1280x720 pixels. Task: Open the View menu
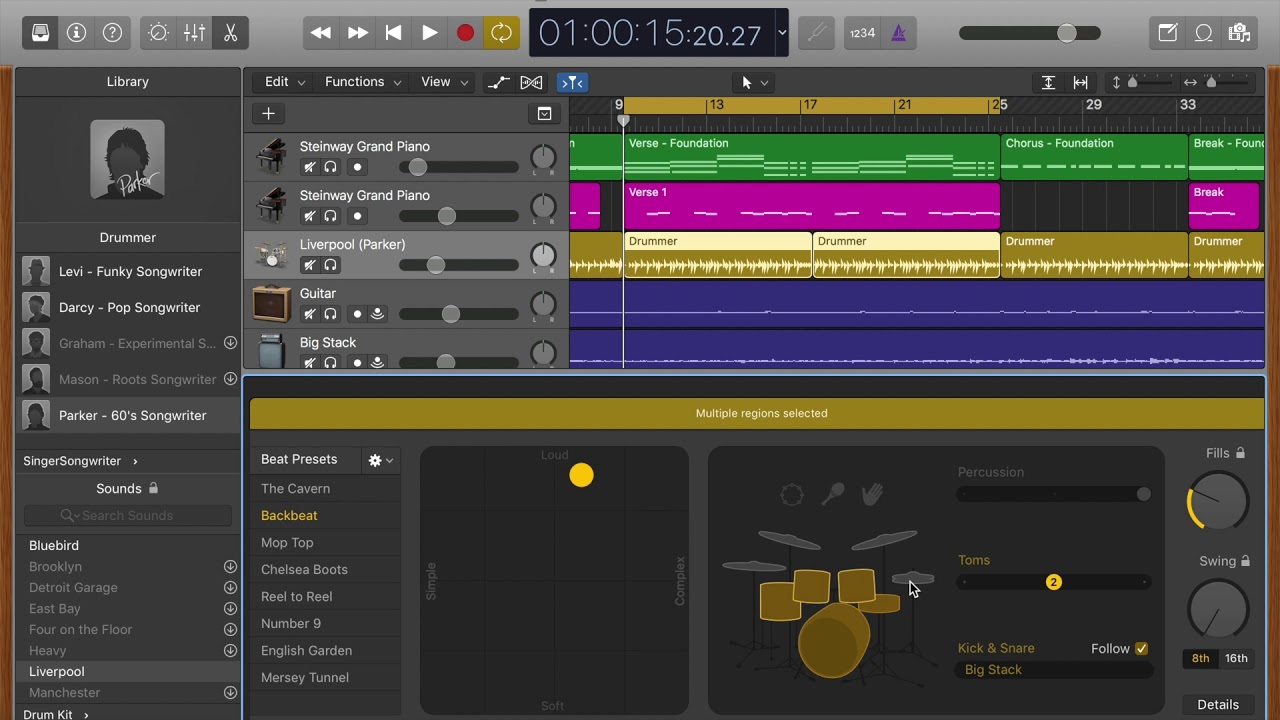point(444,82)
